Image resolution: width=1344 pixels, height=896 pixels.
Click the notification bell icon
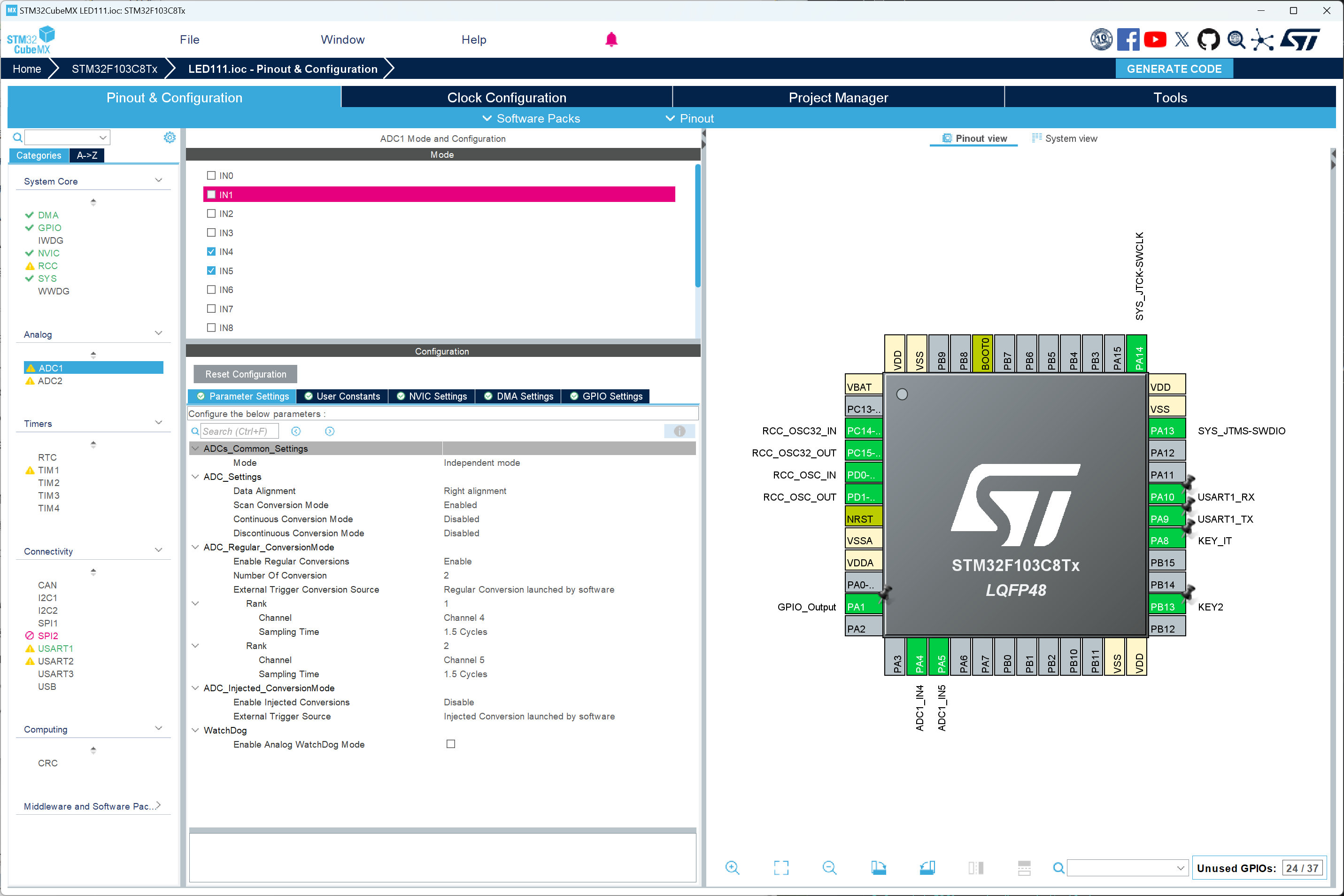[611, 39]
